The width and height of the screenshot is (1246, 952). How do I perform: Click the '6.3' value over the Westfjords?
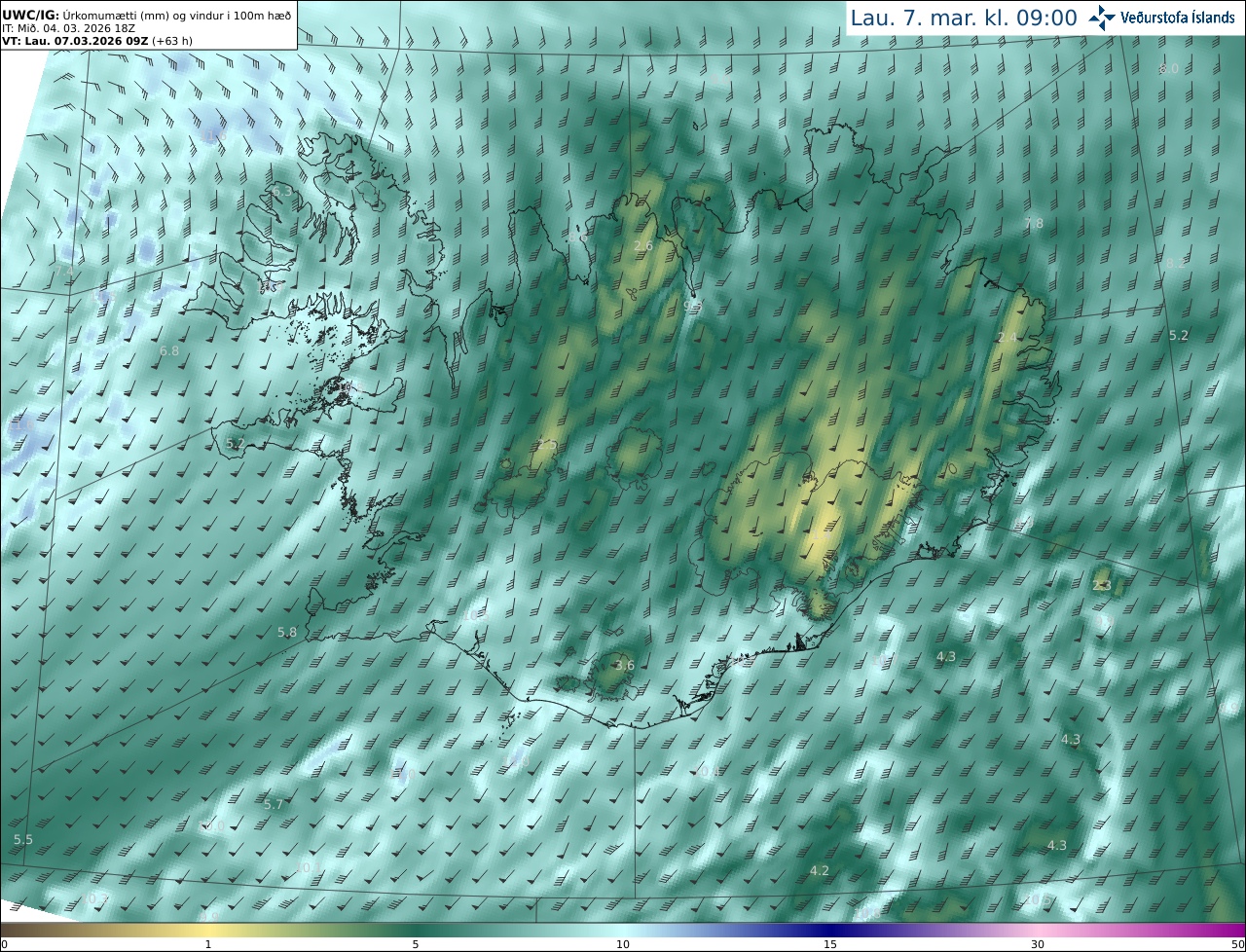281,193
